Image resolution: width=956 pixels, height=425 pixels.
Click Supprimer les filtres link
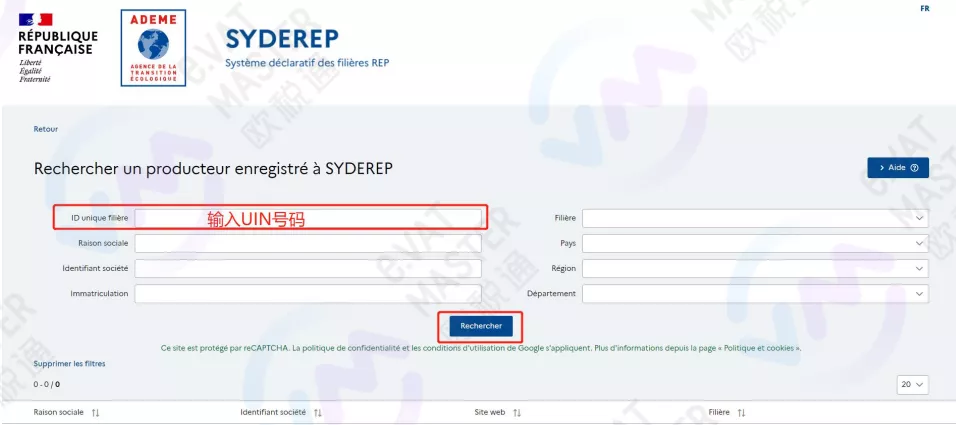point(70,364)
